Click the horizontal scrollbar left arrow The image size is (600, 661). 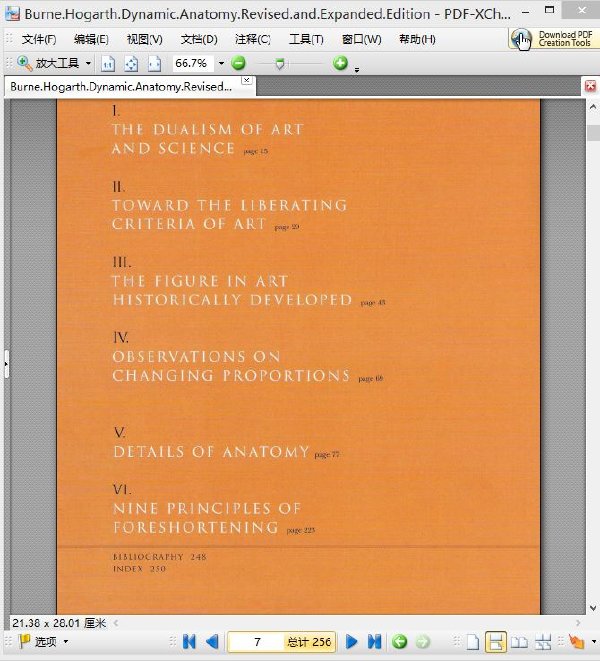click(116, 623)
